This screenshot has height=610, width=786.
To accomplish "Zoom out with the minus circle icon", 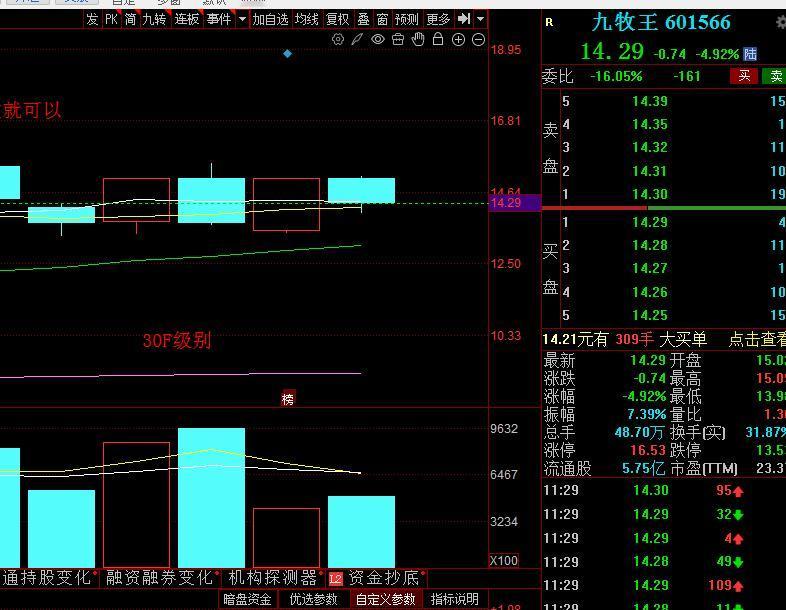I will pyautogui.click(x=479, y=40).
